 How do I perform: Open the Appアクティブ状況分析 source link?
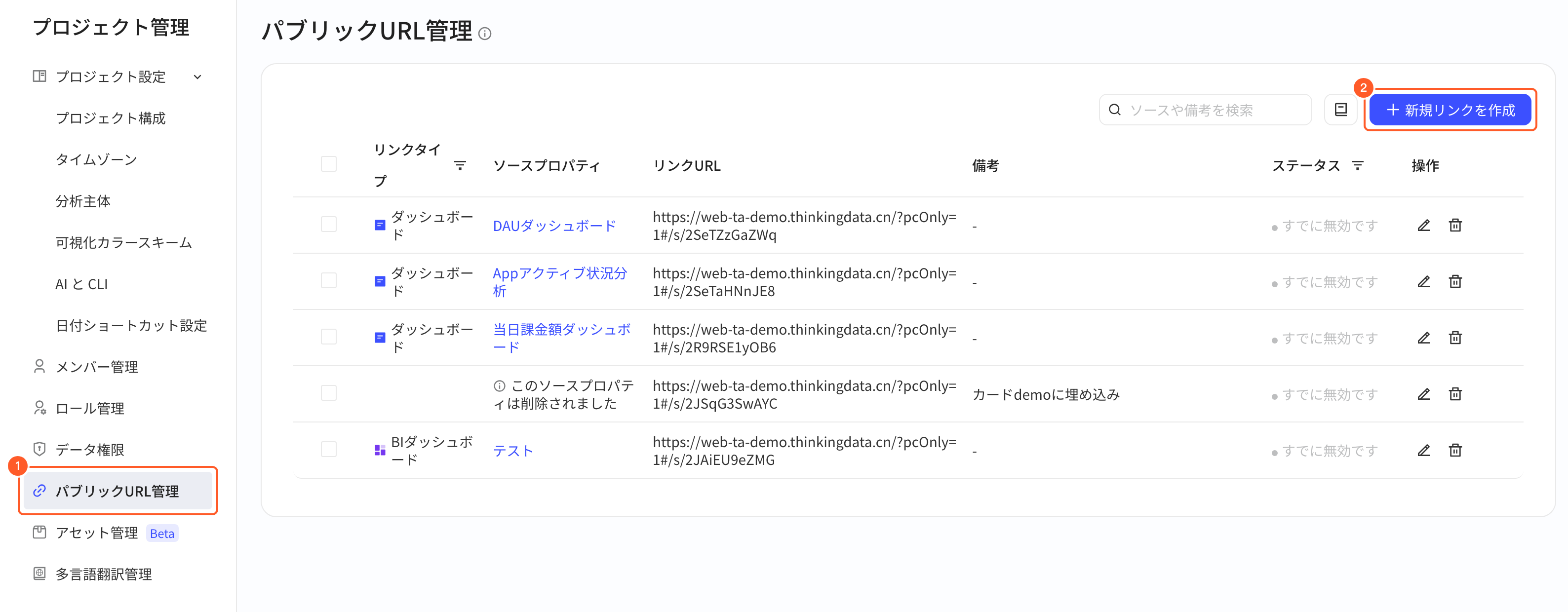click(x=559, y=282)
